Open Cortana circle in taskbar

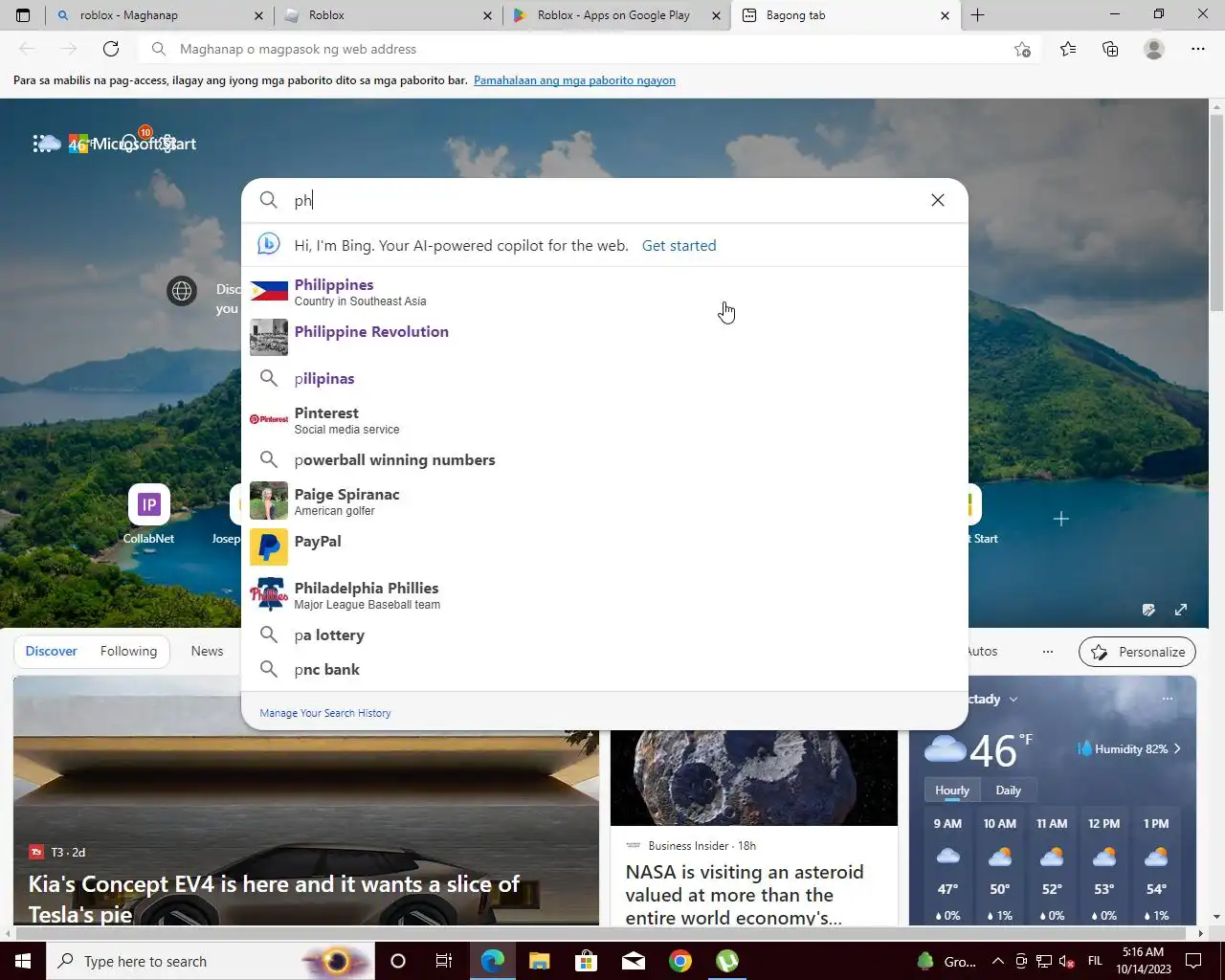398,961
